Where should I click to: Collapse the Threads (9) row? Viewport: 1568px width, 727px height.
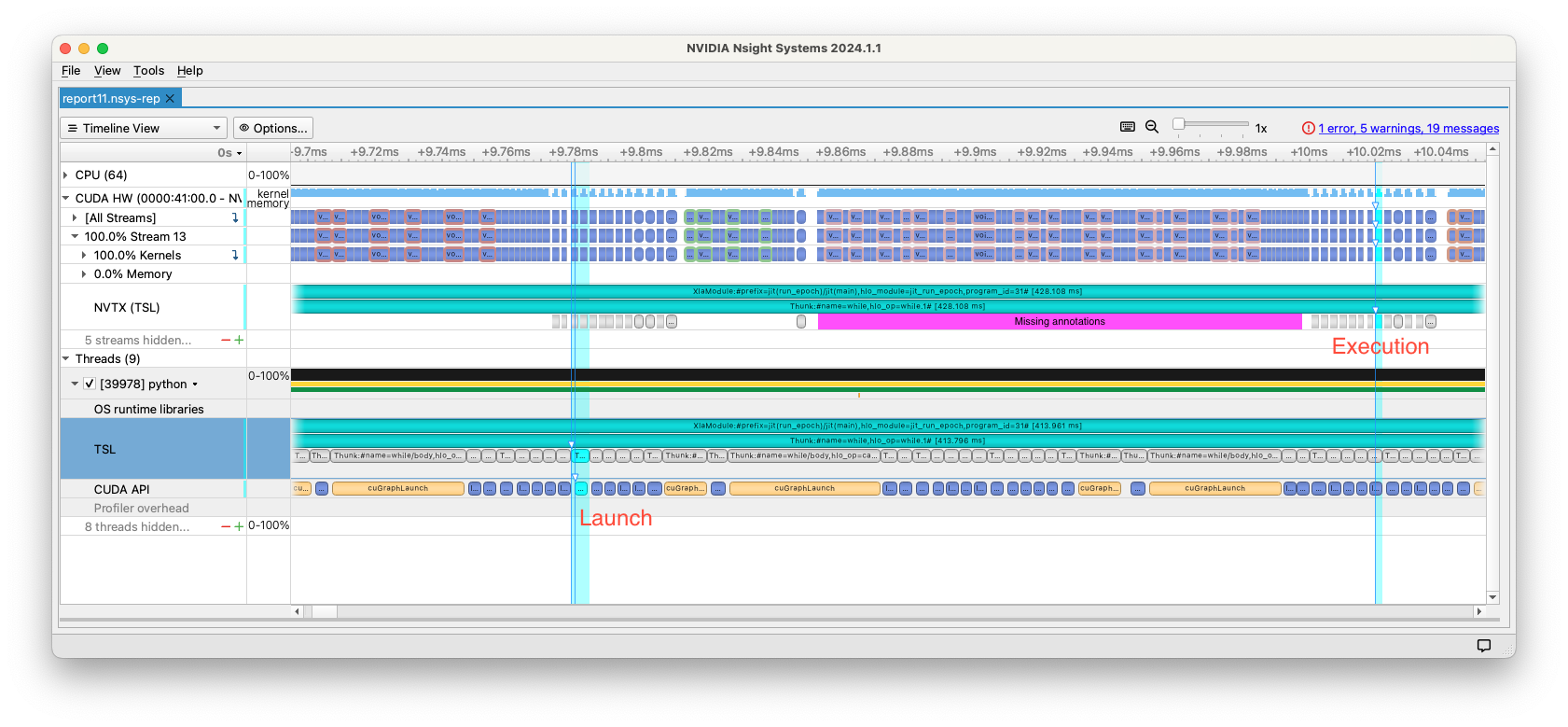(x=65, y=358)
